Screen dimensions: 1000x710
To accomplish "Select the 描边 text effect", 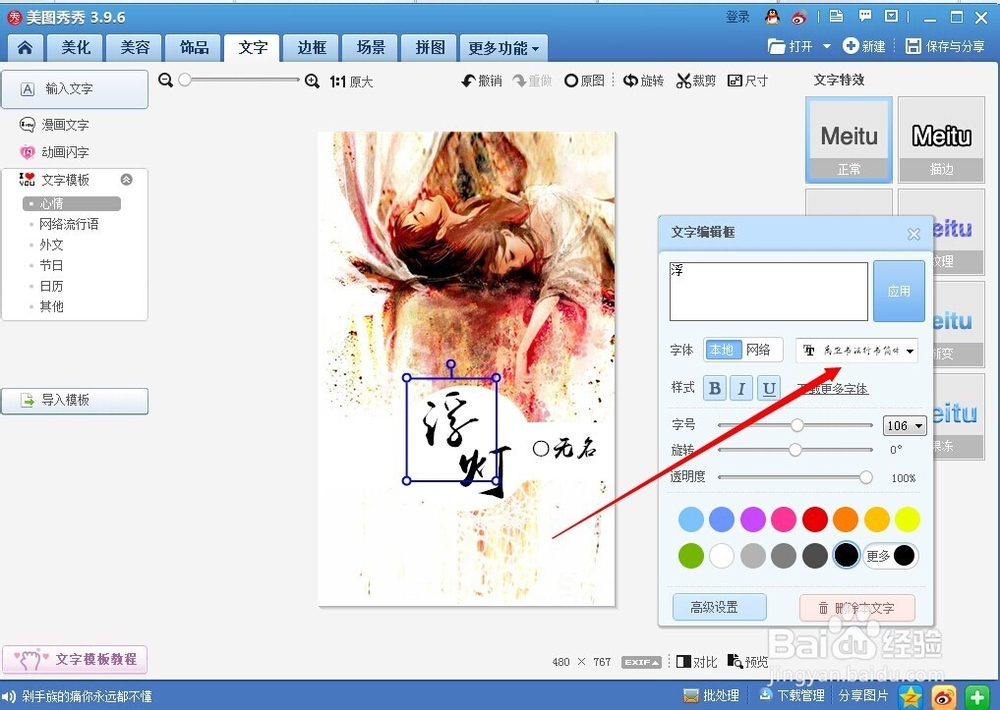I will (x=941, y=140).
